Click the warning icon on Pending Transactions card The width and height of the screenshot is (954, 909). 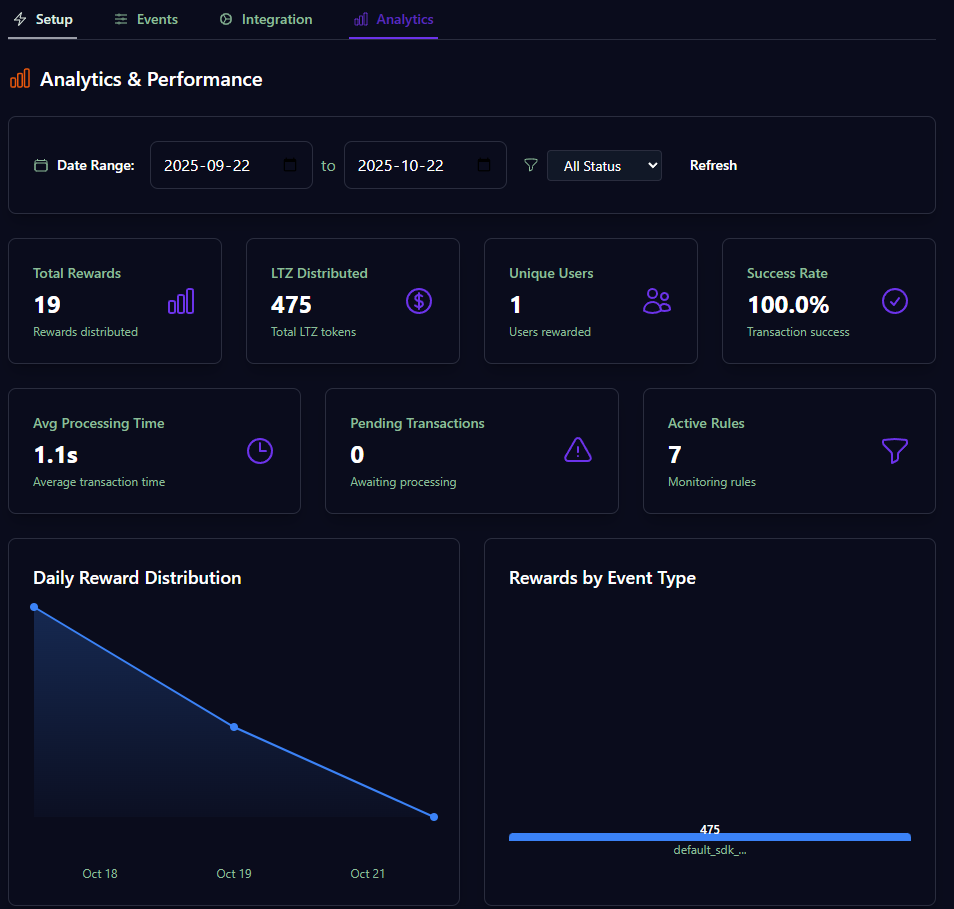pos(577,451)
